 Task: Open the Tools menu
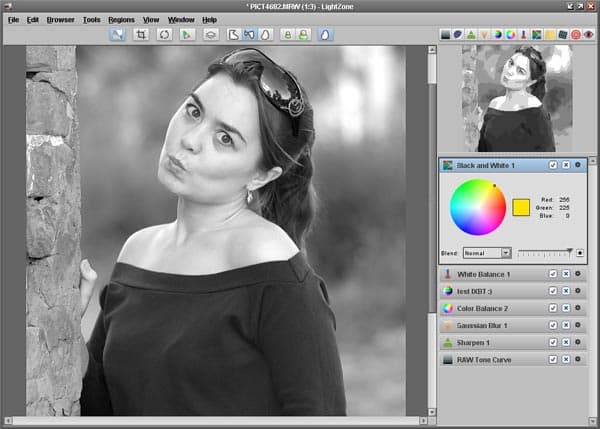[x=91, y=20]
